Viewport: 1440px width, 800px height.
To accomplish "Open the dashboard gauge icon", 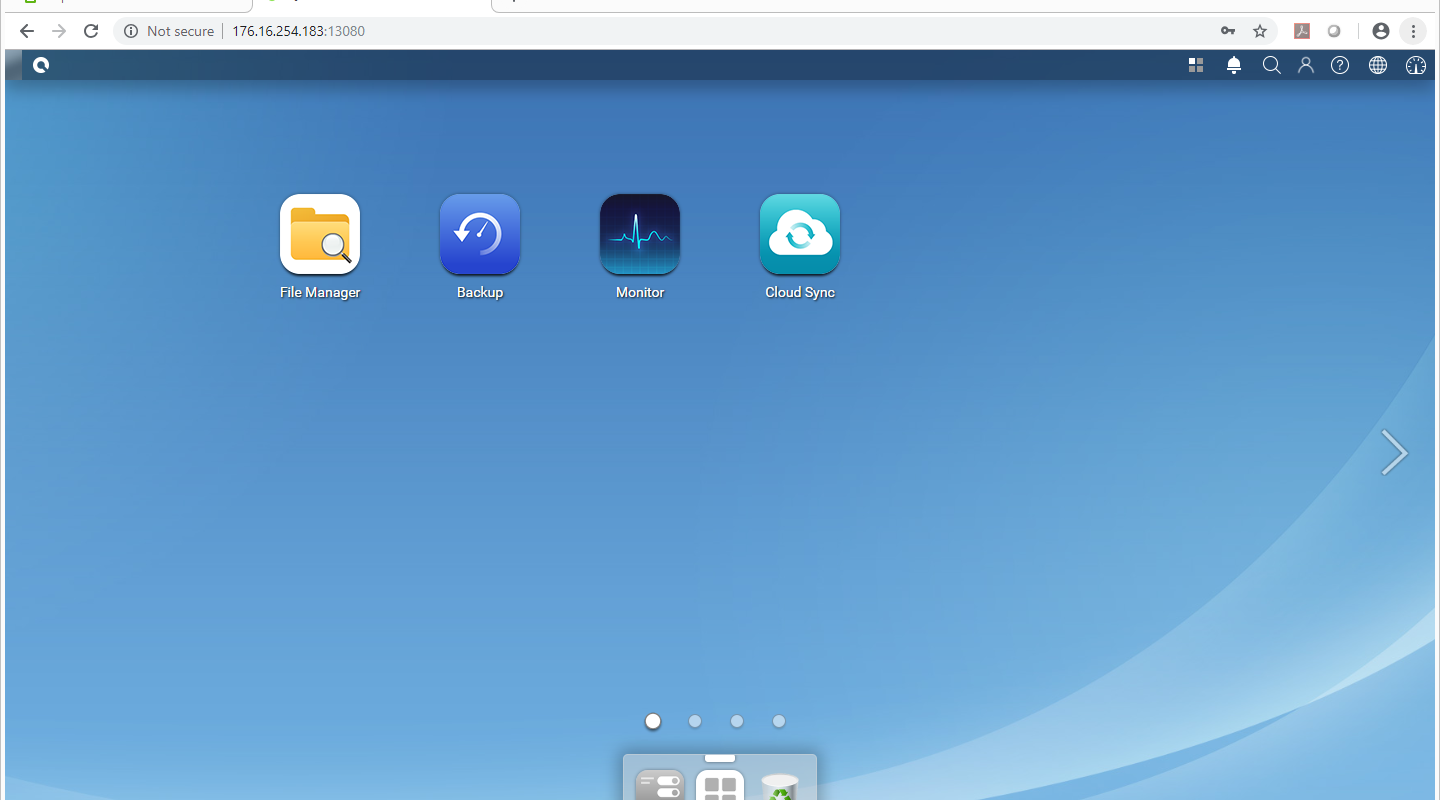I will click(1415, 65).
